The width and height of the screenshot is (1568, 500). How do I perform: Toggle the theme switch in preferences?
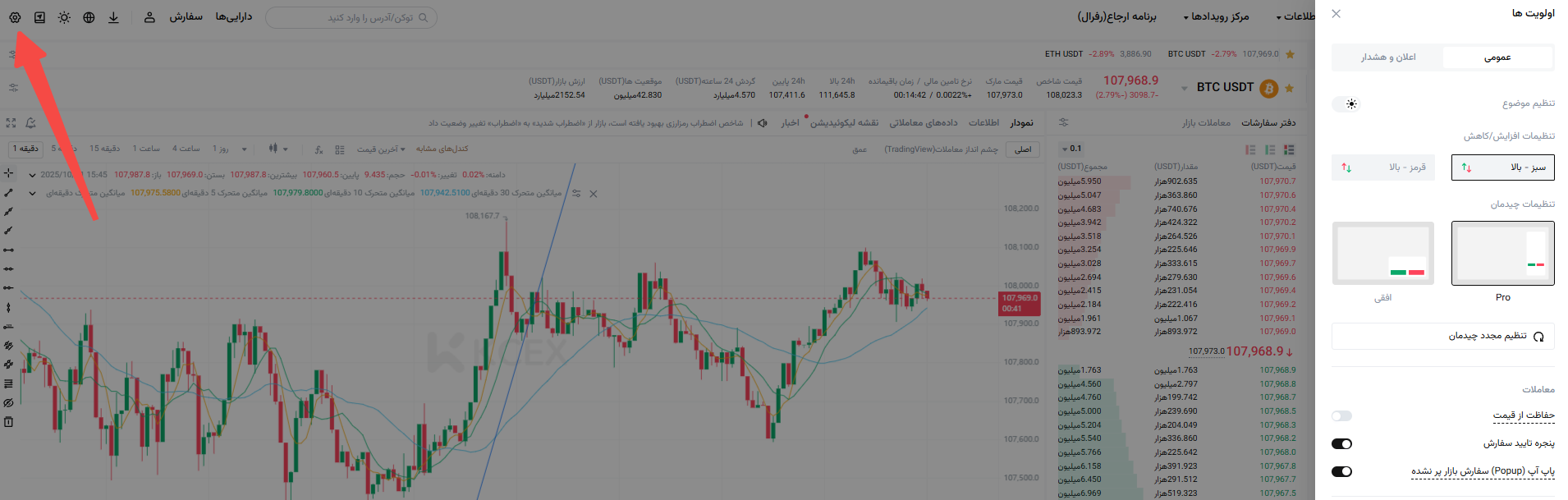click(1346, 104)
